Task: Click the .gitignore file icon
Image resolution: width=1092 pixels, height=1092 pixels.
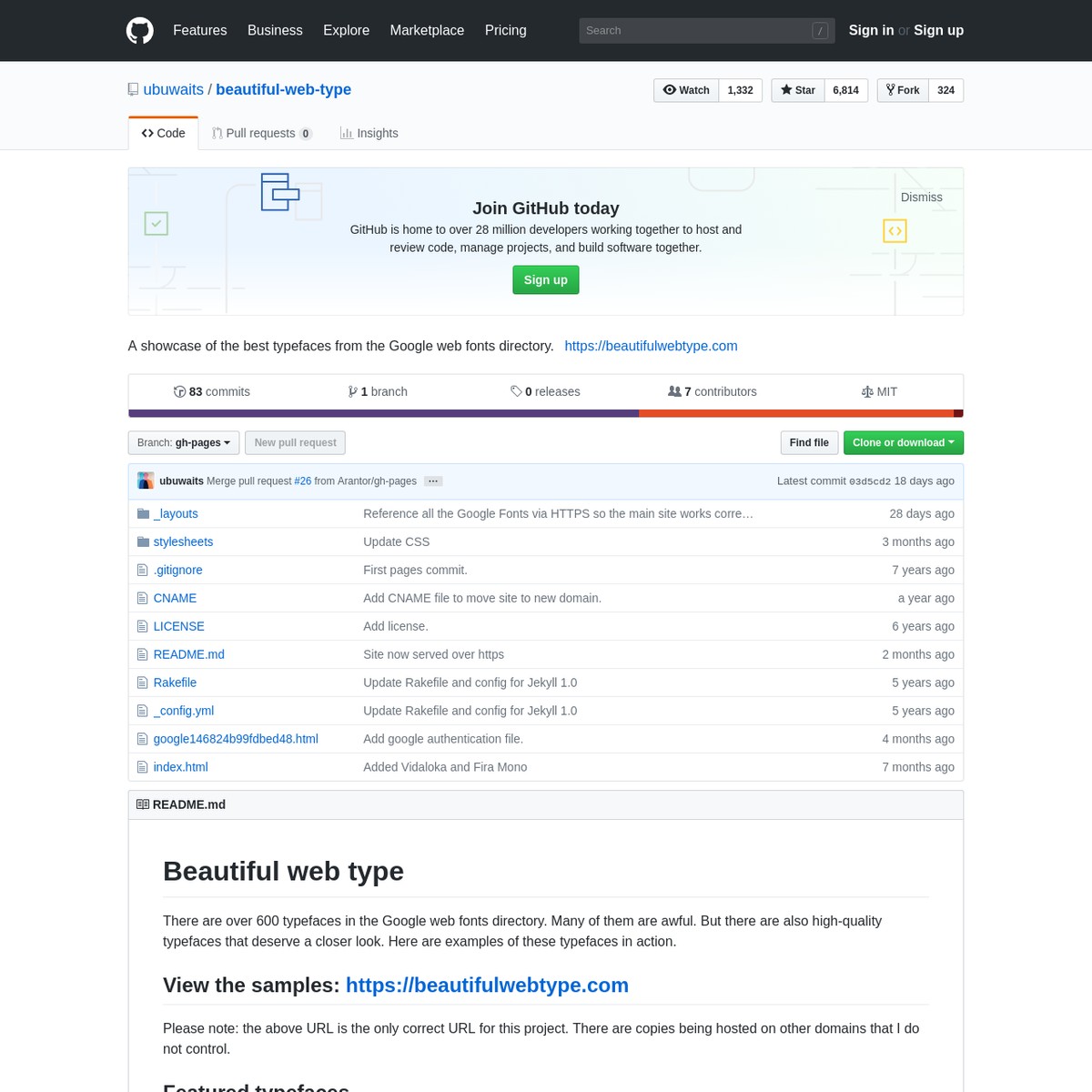Action: 142,571
